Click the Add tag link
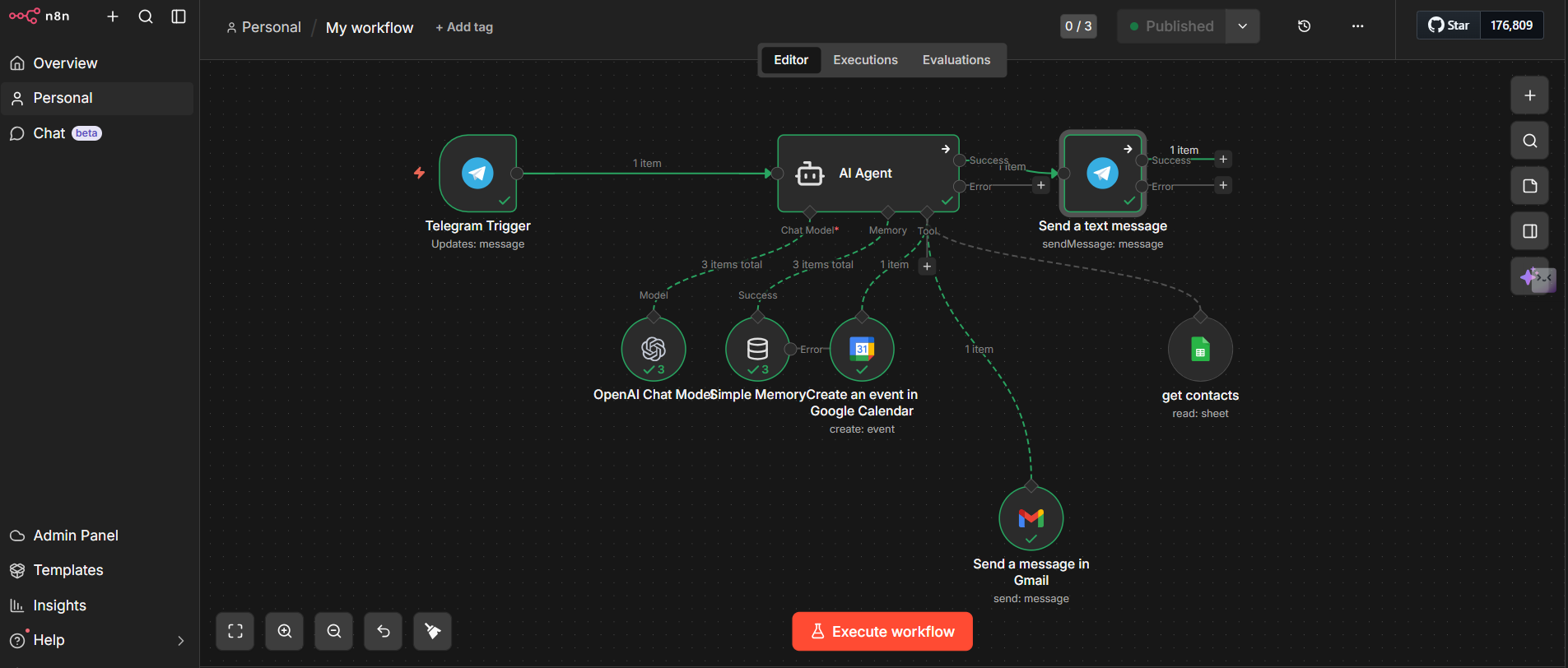The height and width of the screenshot is (668, 1568). coord(464,27)
